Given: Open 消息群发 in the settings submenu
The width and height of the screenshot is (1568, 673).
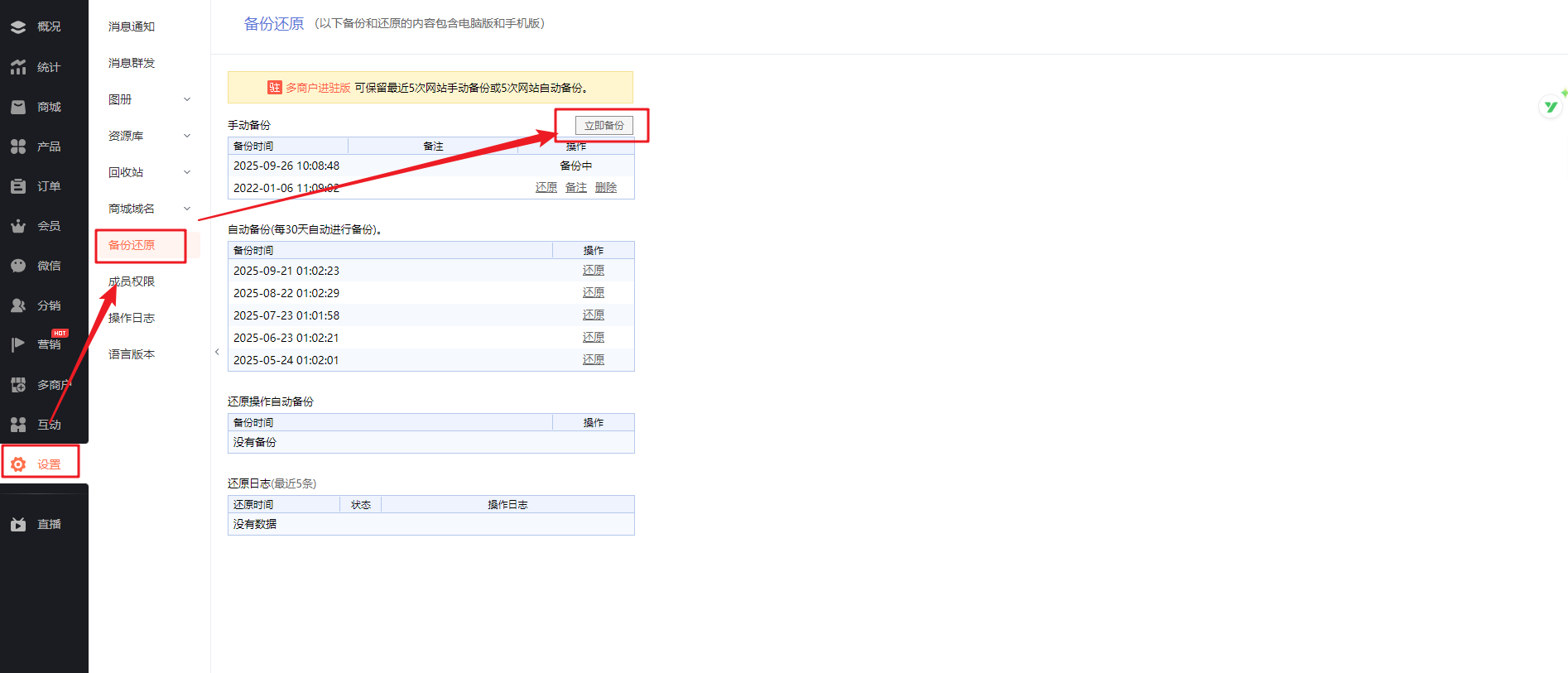Looking at the screenshot, I should pyautogui.click(x=132, y=63).
